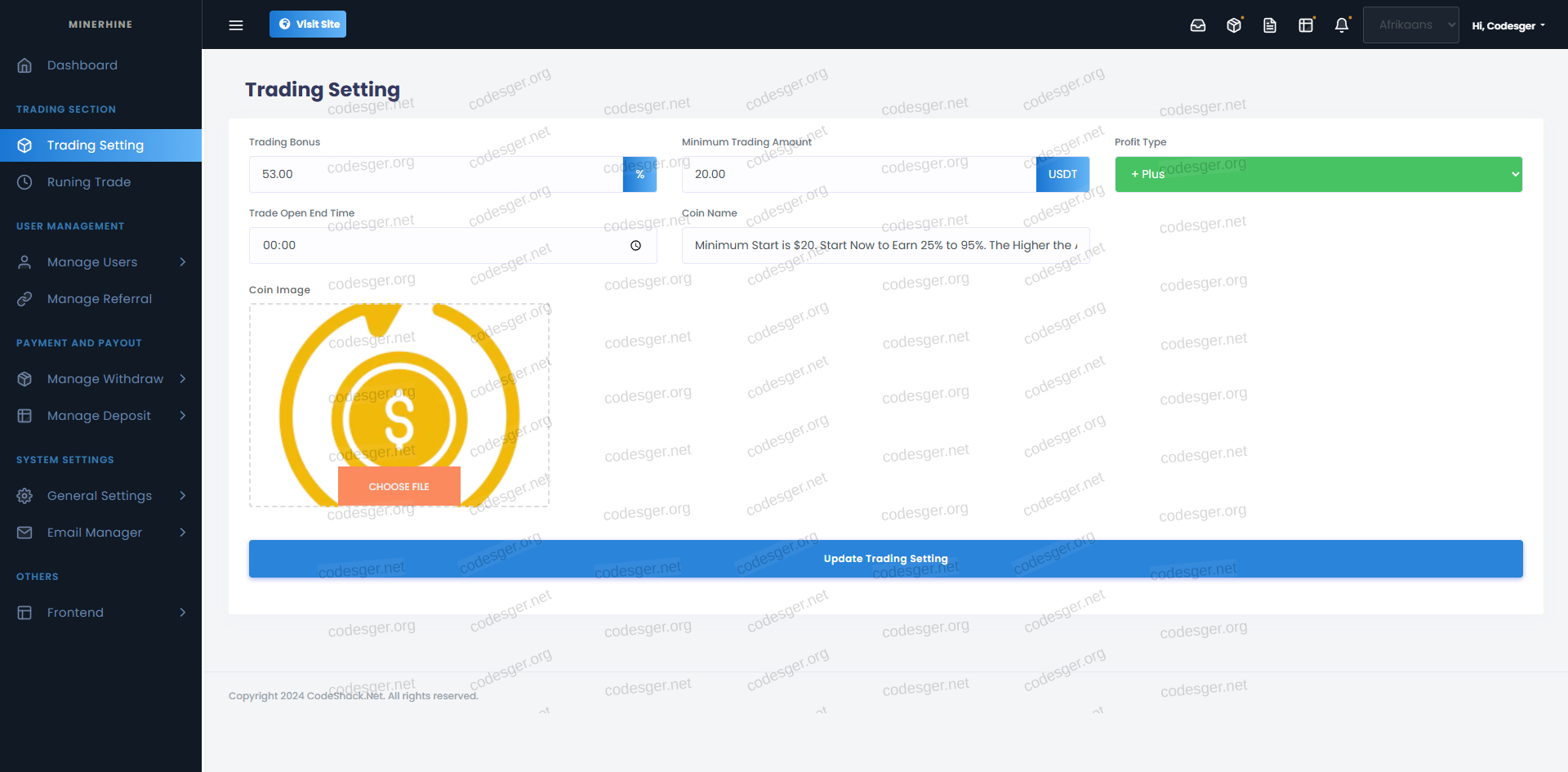Open the document icon in header

coord(1270,25)
